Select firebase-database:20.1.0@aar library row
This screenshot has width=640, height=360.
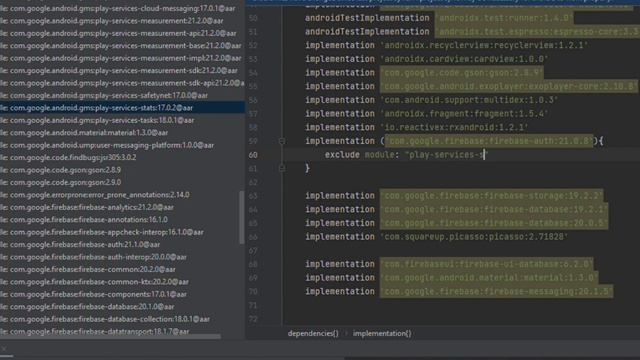[x=122, y=307]
